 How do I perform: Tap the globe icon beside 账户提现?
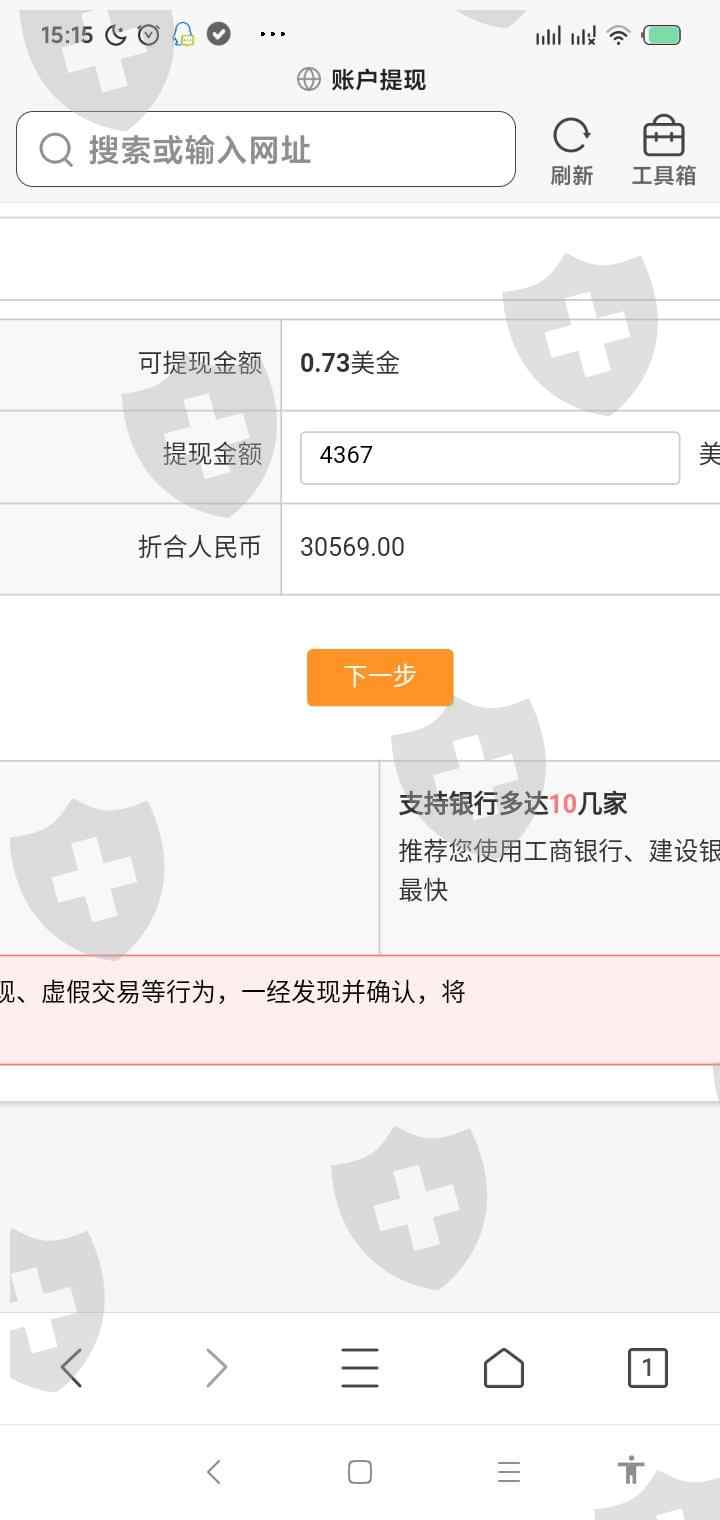coord(309,79)
